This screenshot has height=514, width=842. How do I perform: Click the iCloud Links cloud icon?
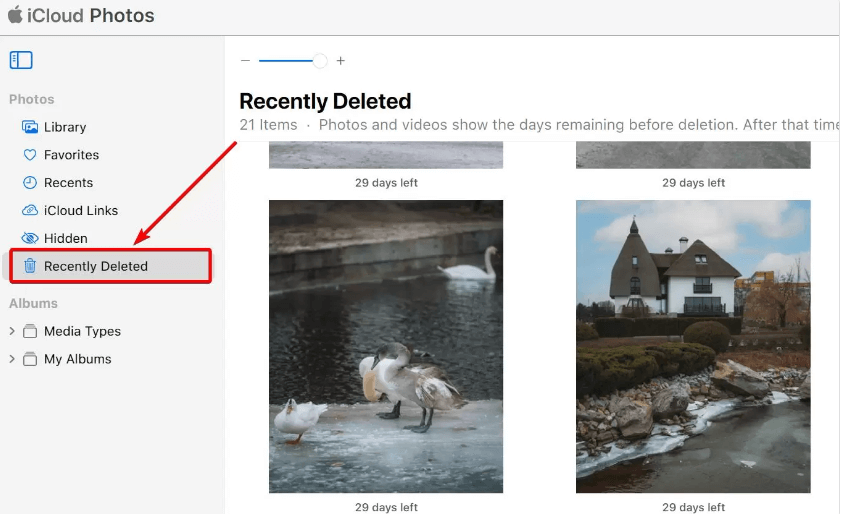pos(30,211)
